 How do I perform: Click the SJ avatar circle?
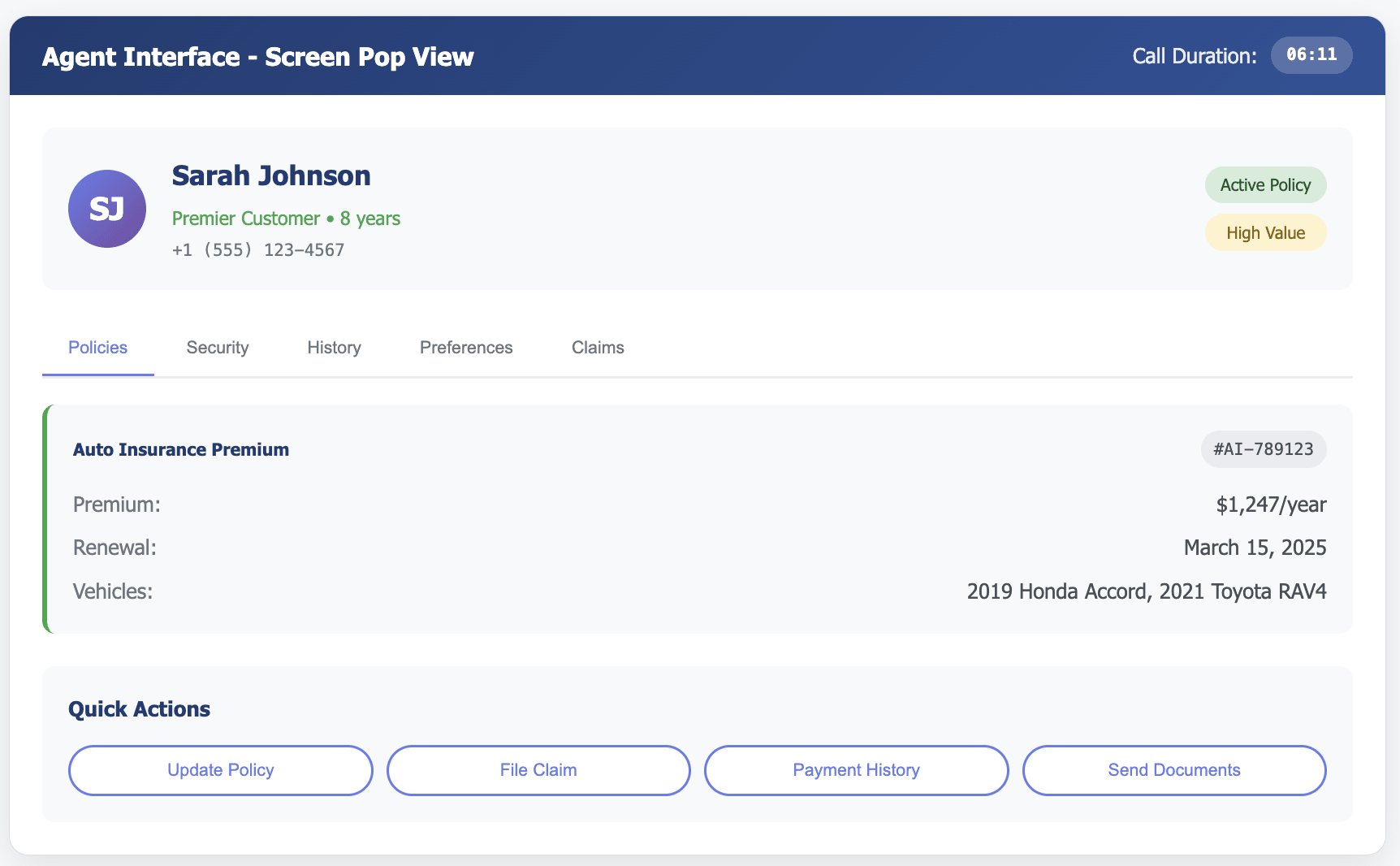click(107, 209)
